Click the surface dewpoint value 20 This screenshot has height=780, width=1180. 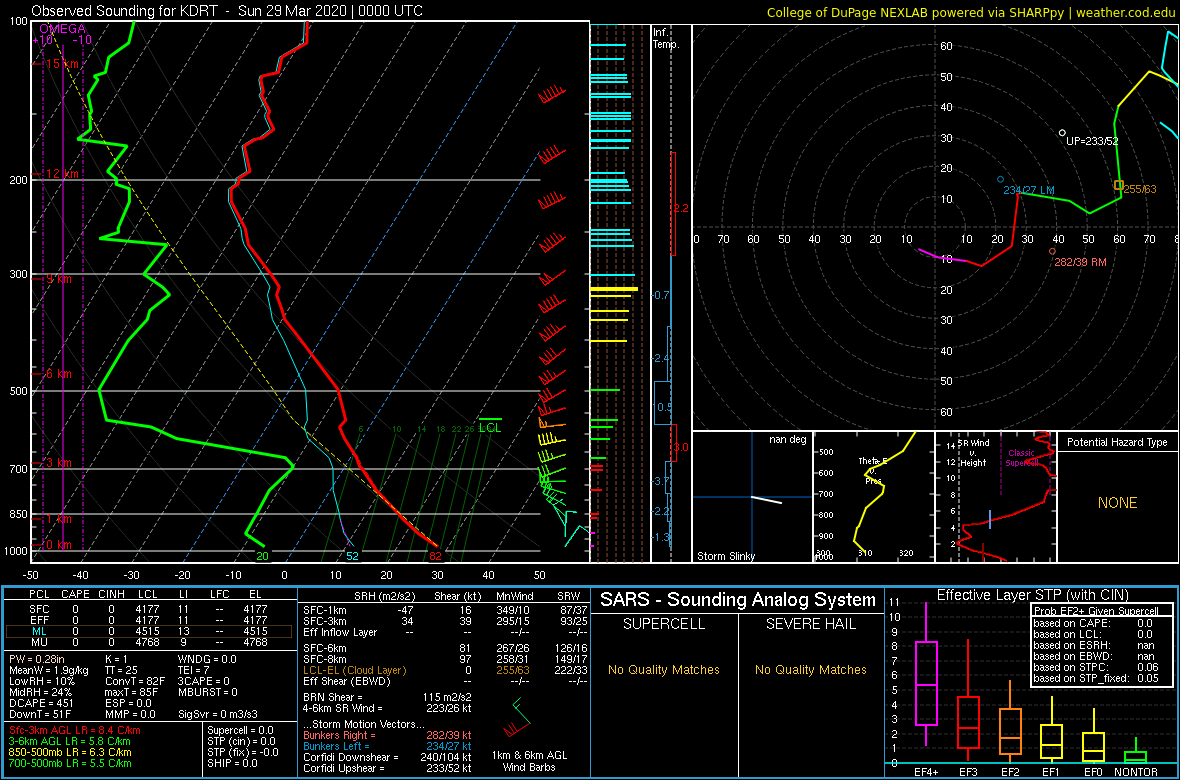[263, 556]
